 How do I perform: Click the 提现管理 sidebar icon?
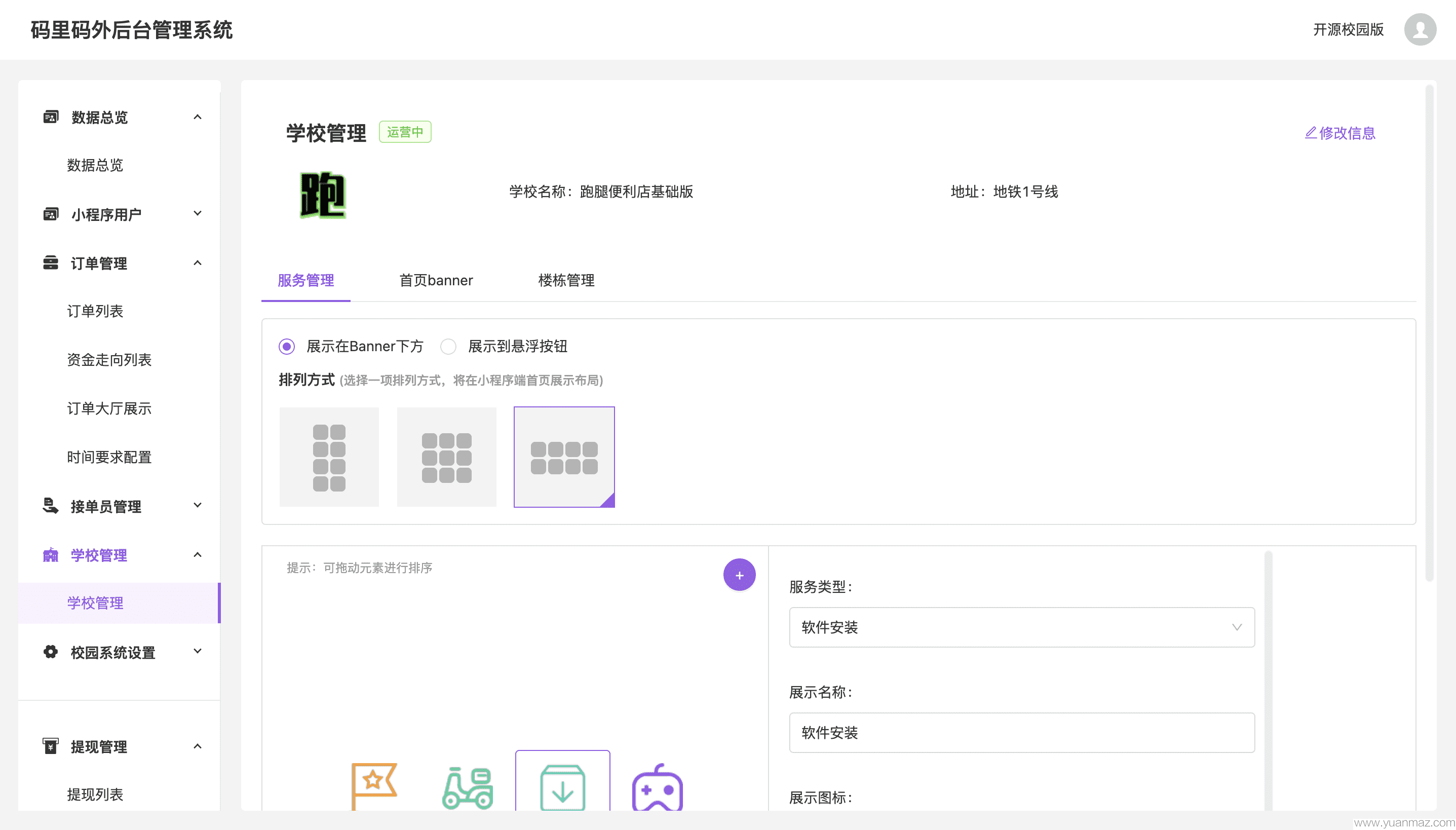(x=51, y=746)
